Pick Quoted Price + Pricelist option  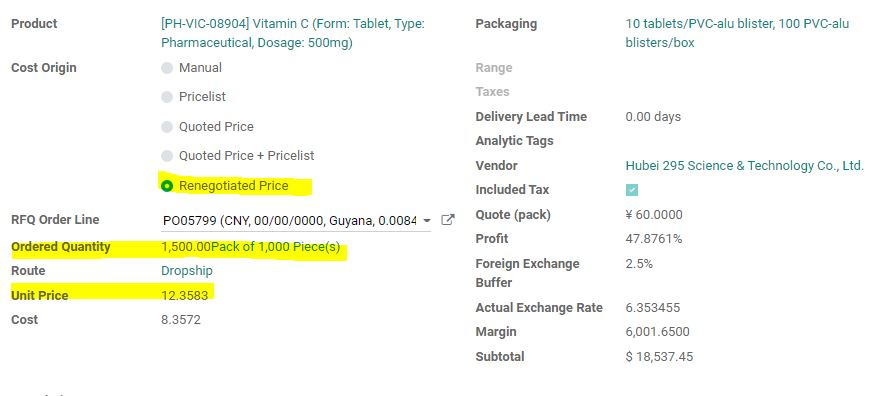pos(167,156)
